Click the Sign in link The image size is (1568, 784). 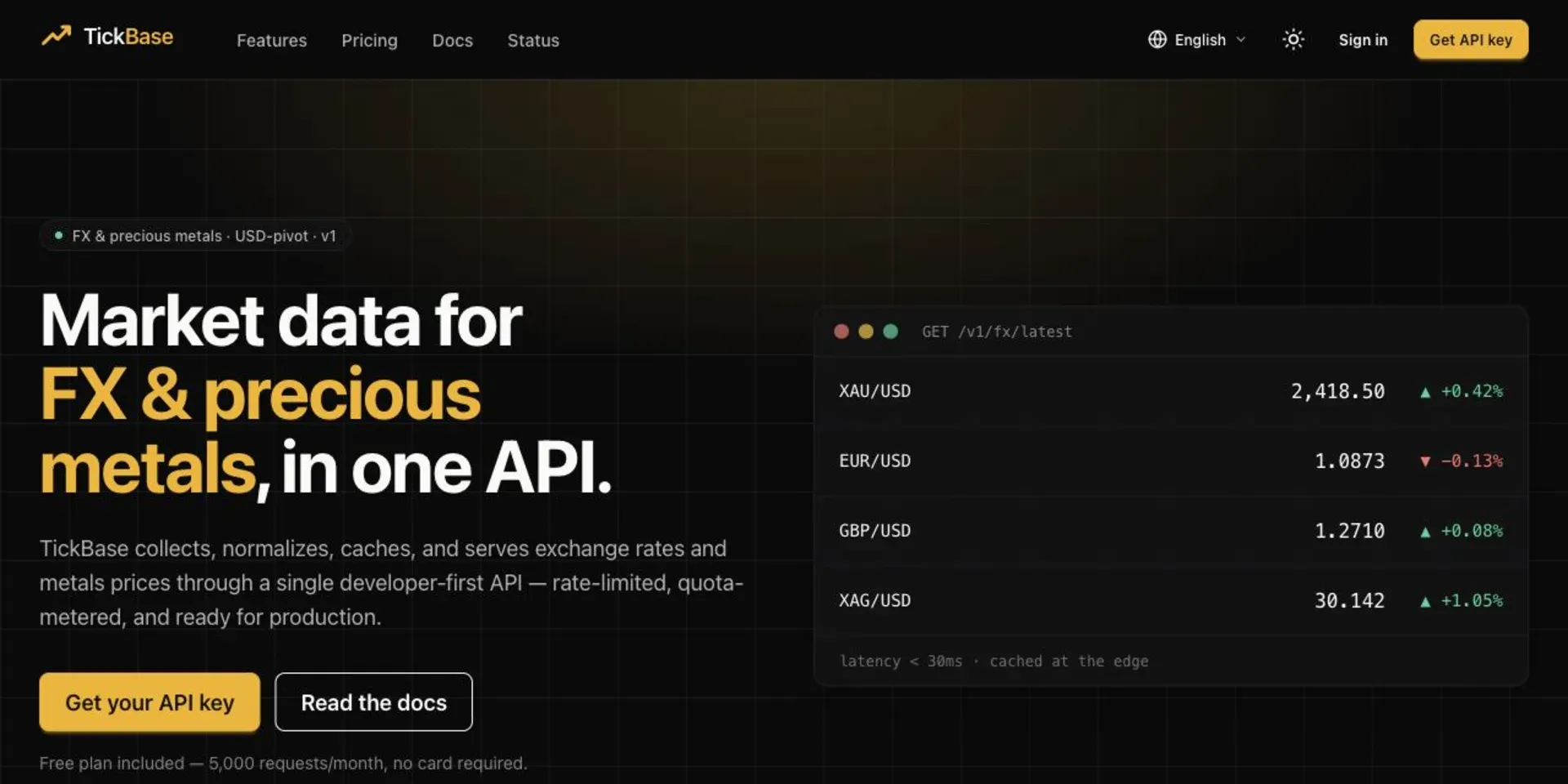pos(1363,39)
